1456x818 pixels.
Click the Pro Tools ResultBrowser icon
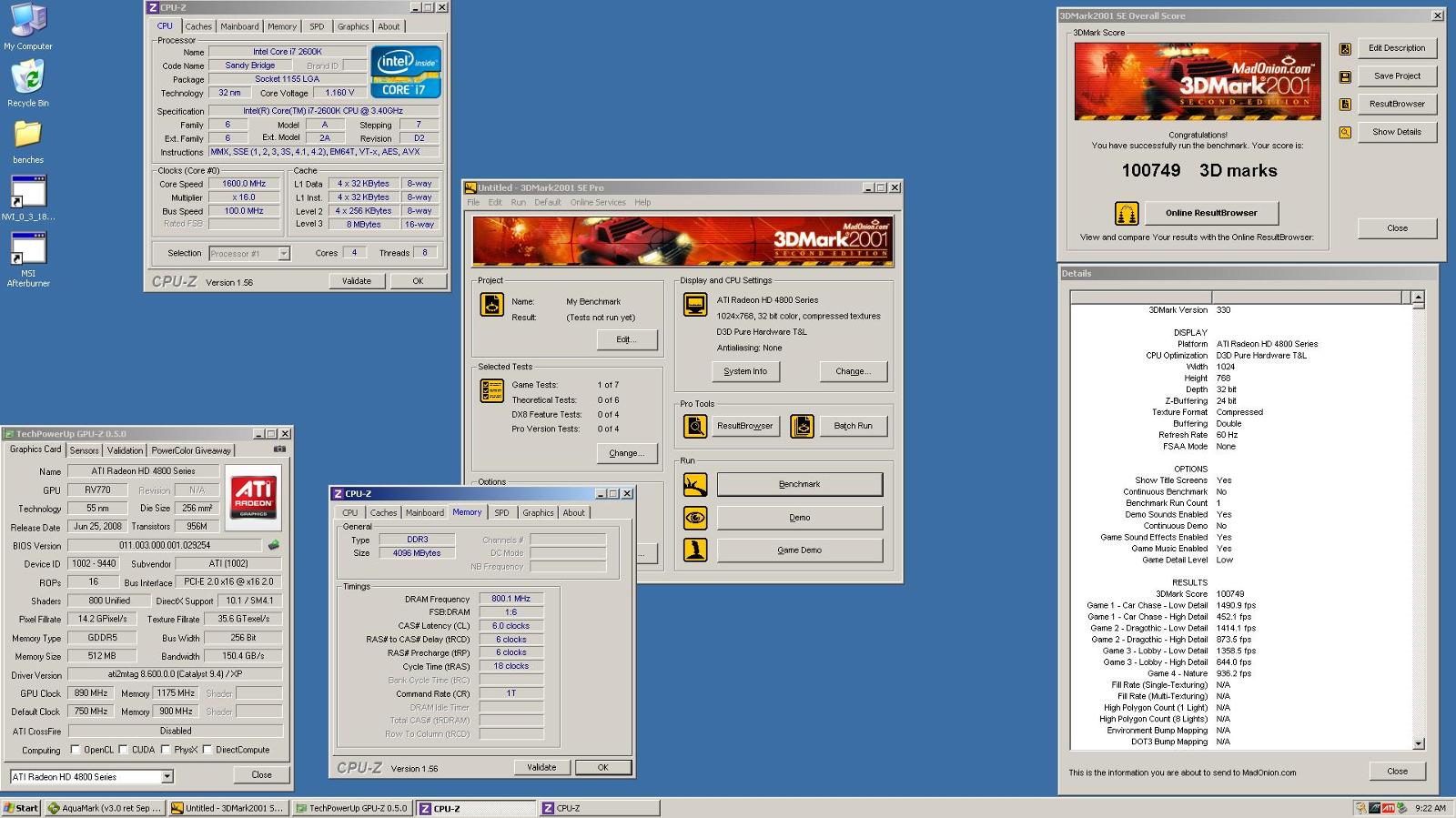click(x=695, y=426)
